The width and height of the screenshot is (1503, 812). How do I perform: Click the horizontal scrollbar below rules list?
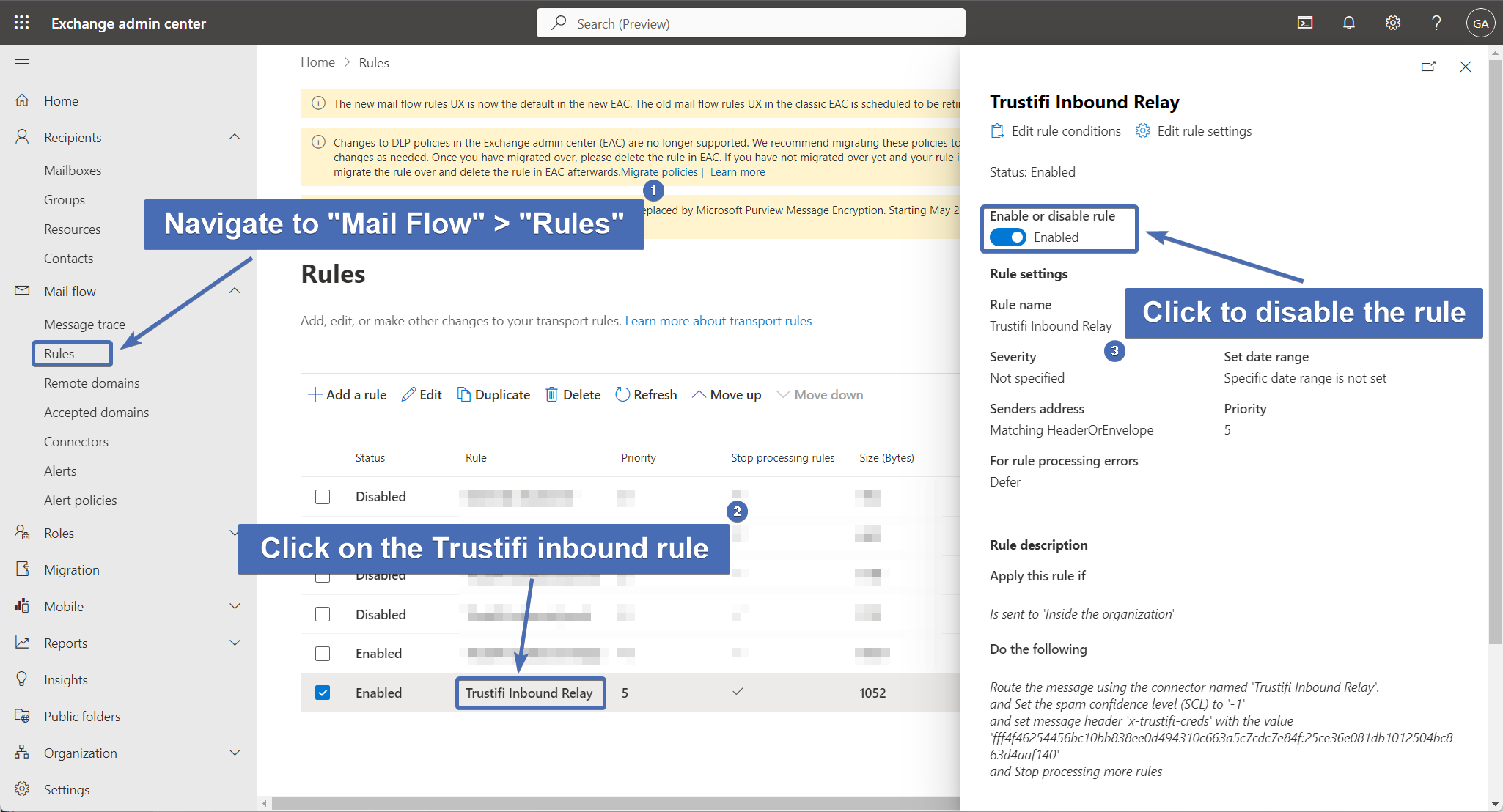click(616, 803)
